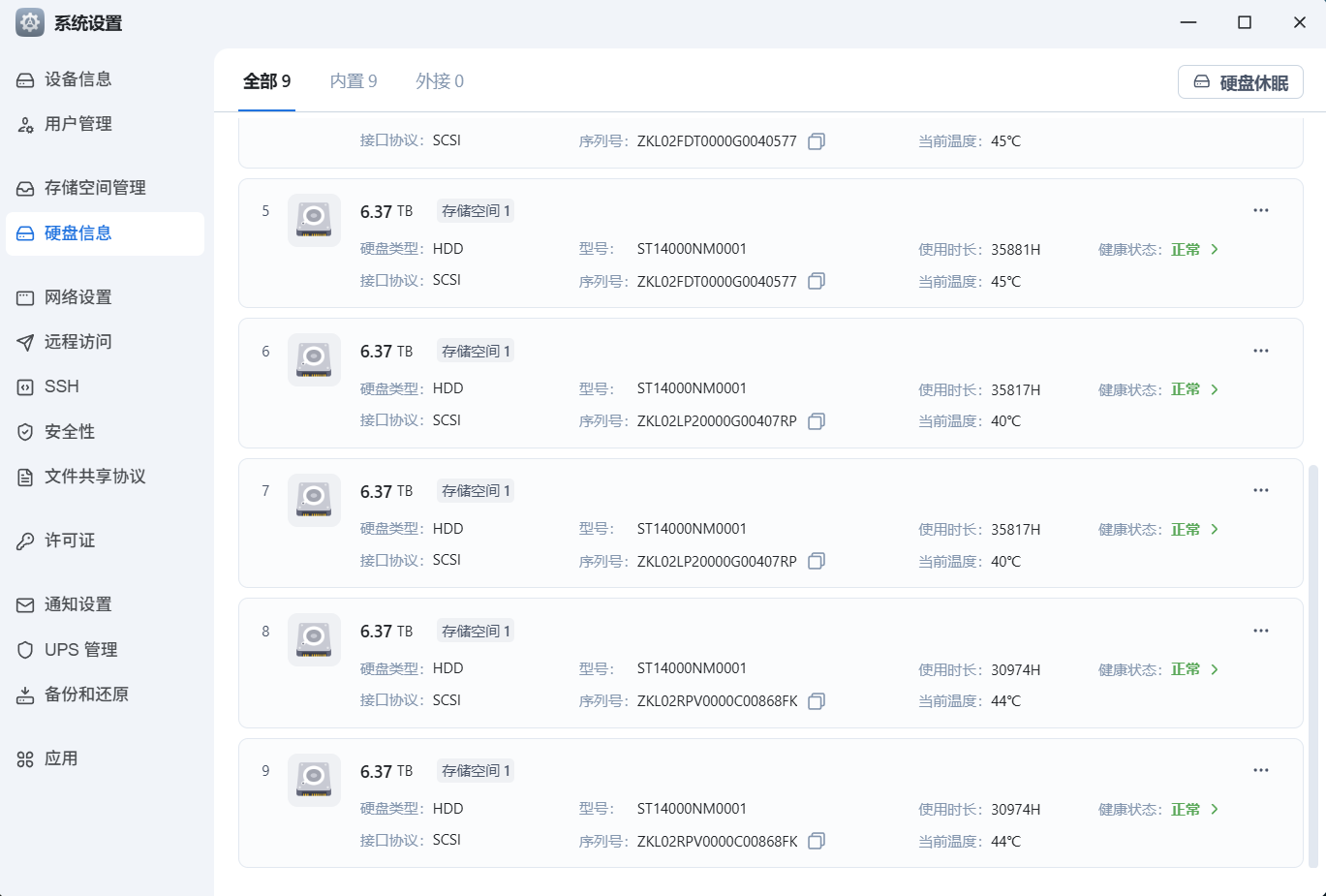Click the disk 5 hard drive icon
This screenshot has height=896, width=1326.
pyautogui.click(x=314, y=220)
